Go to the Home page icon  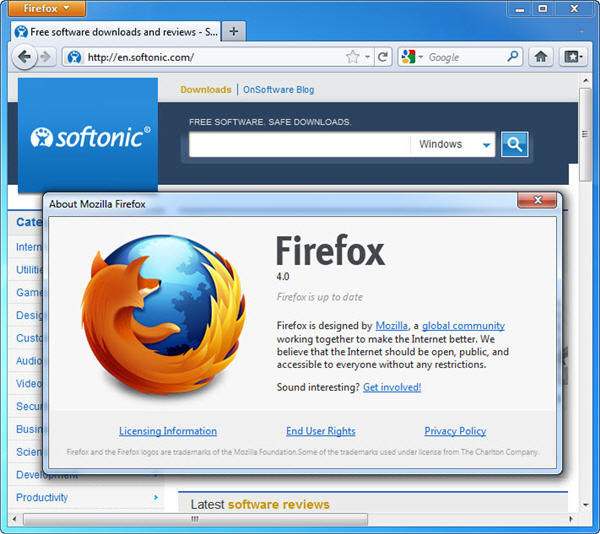click(x=541, y=57)
